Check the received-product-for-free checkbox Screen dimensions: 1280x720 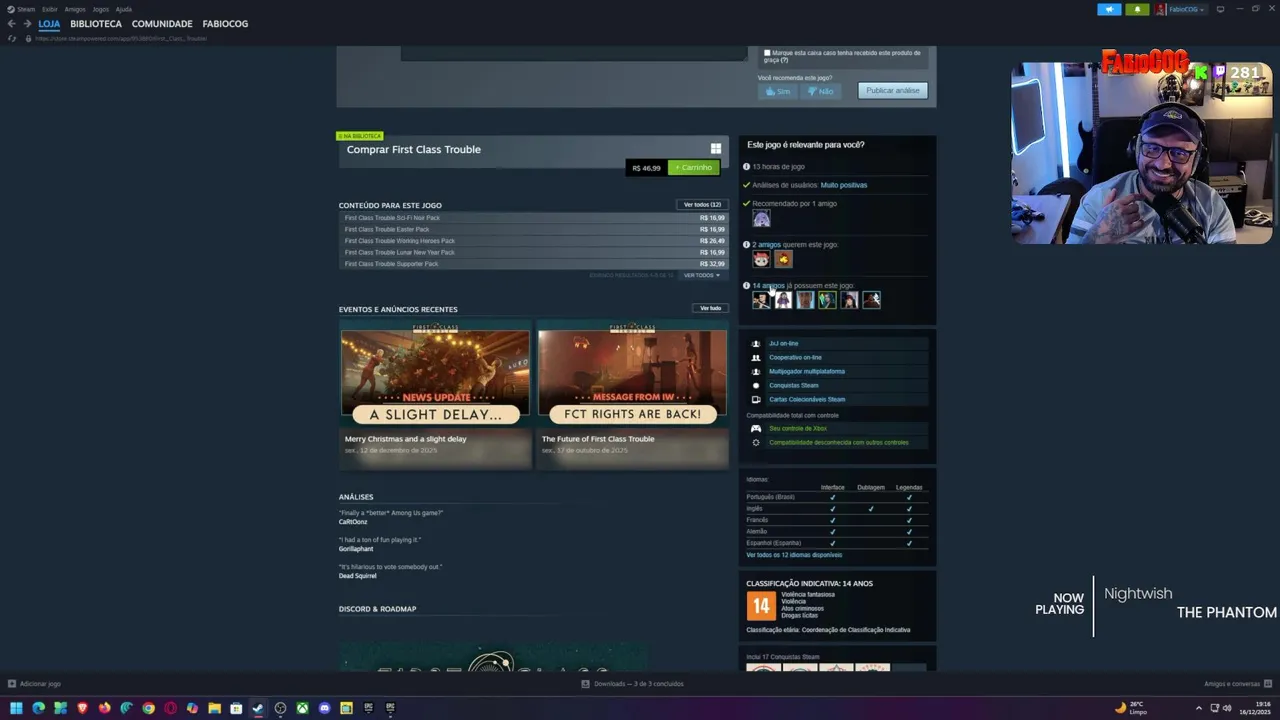(x=767, y=53)
